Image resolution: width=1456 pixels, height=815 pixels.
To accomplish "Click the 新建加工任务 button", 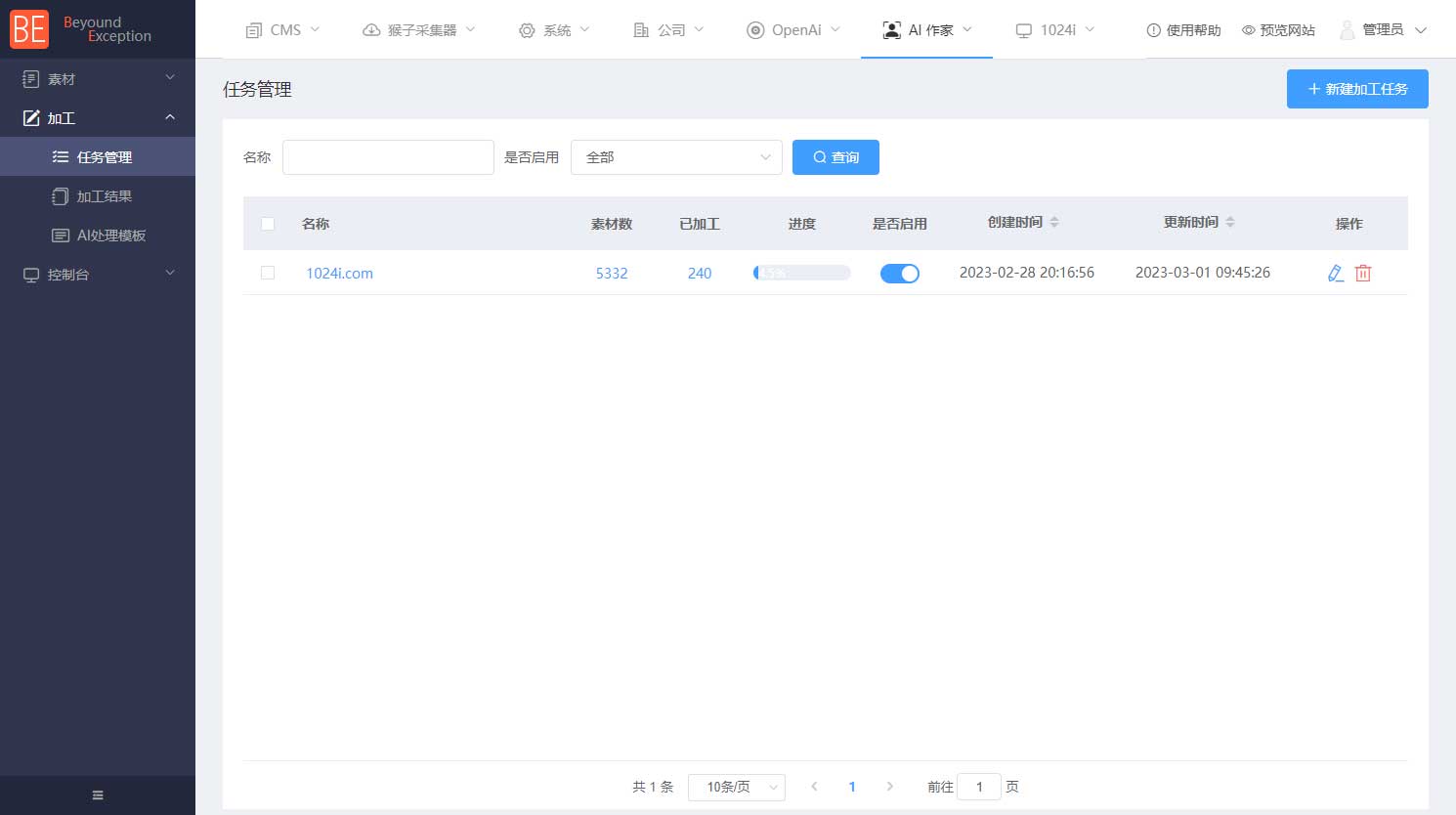I will pos(1357,89).
